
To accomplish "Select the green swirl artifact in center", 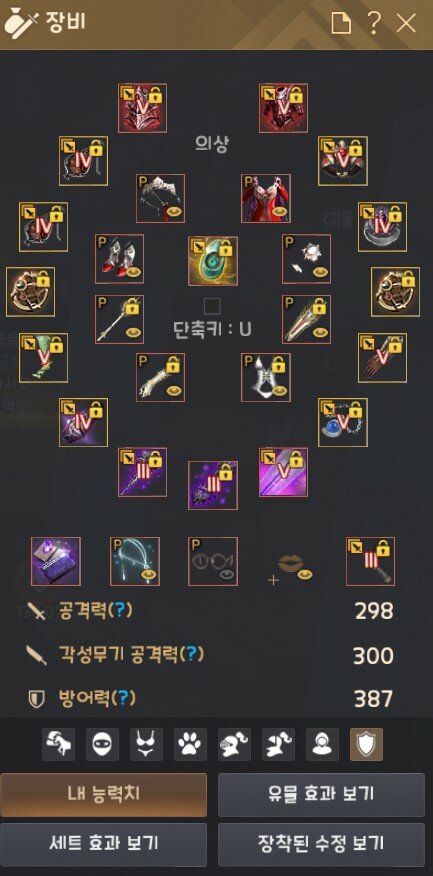I will [213, 261].
